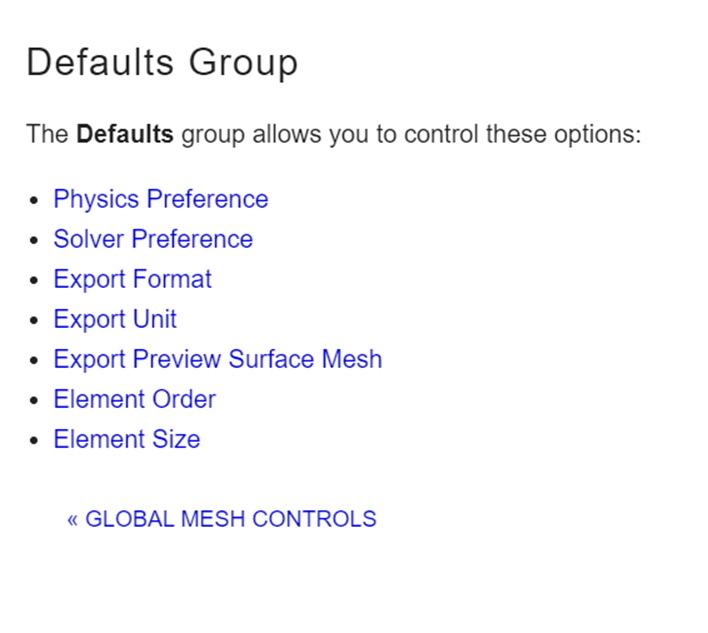Image resolution: width=708 pixels, height=633 pixels.
Task: Click the bold Defaults word in description
Action: point(125,134)
